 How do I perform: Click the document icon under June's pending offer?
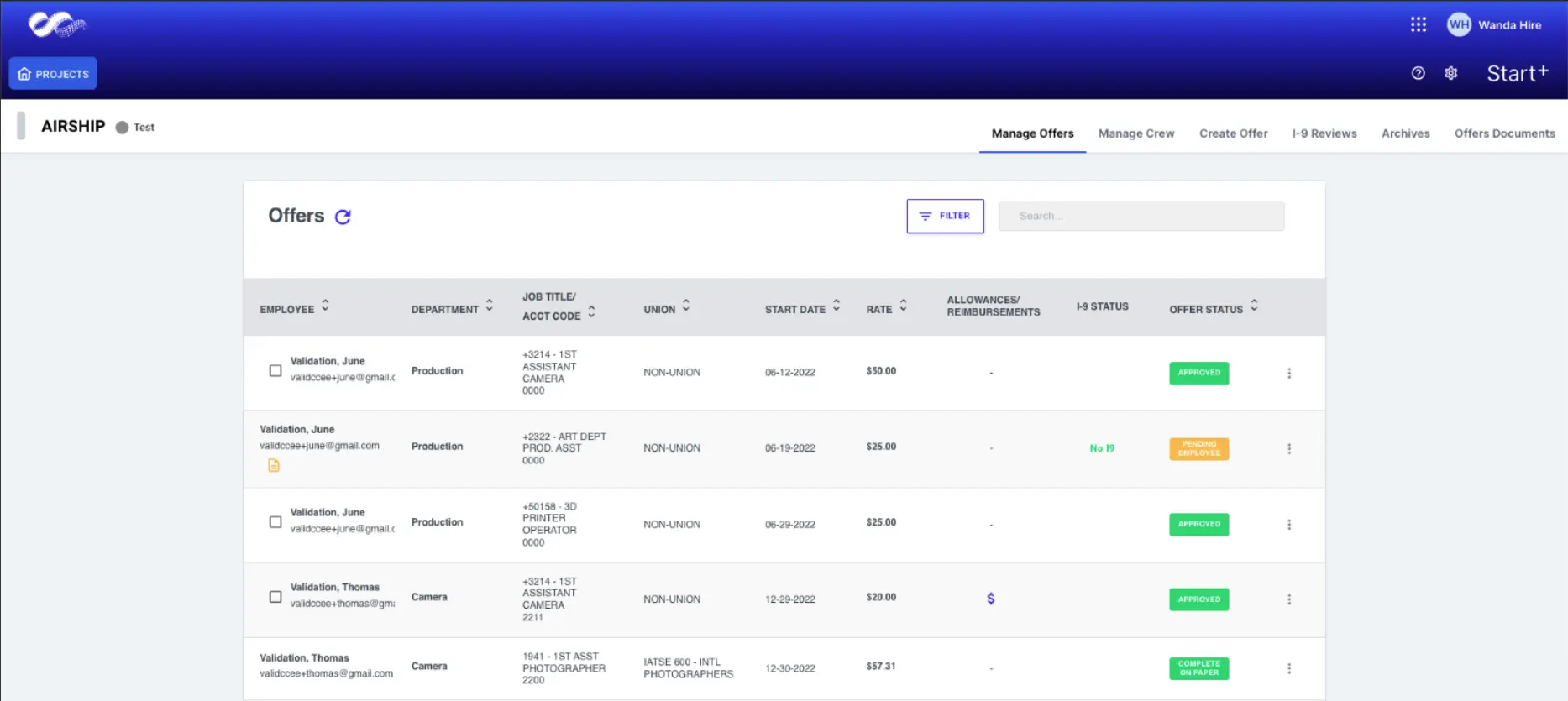(x=274, y=465)
